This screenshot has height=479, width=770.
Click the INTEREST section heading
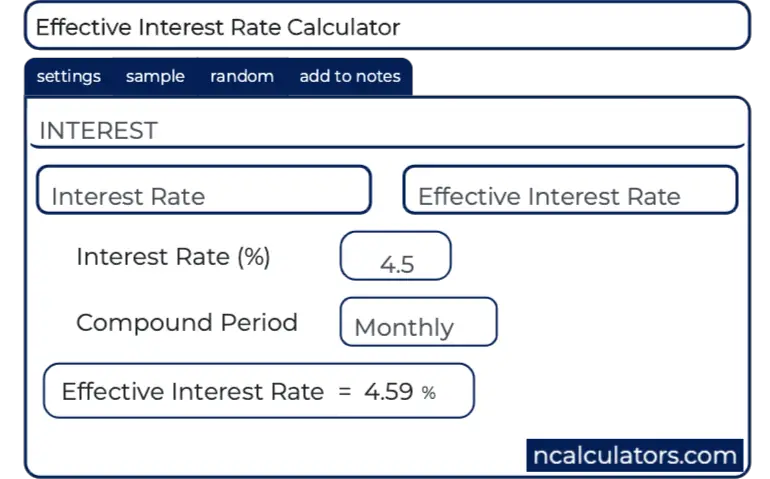coord(98,131)
